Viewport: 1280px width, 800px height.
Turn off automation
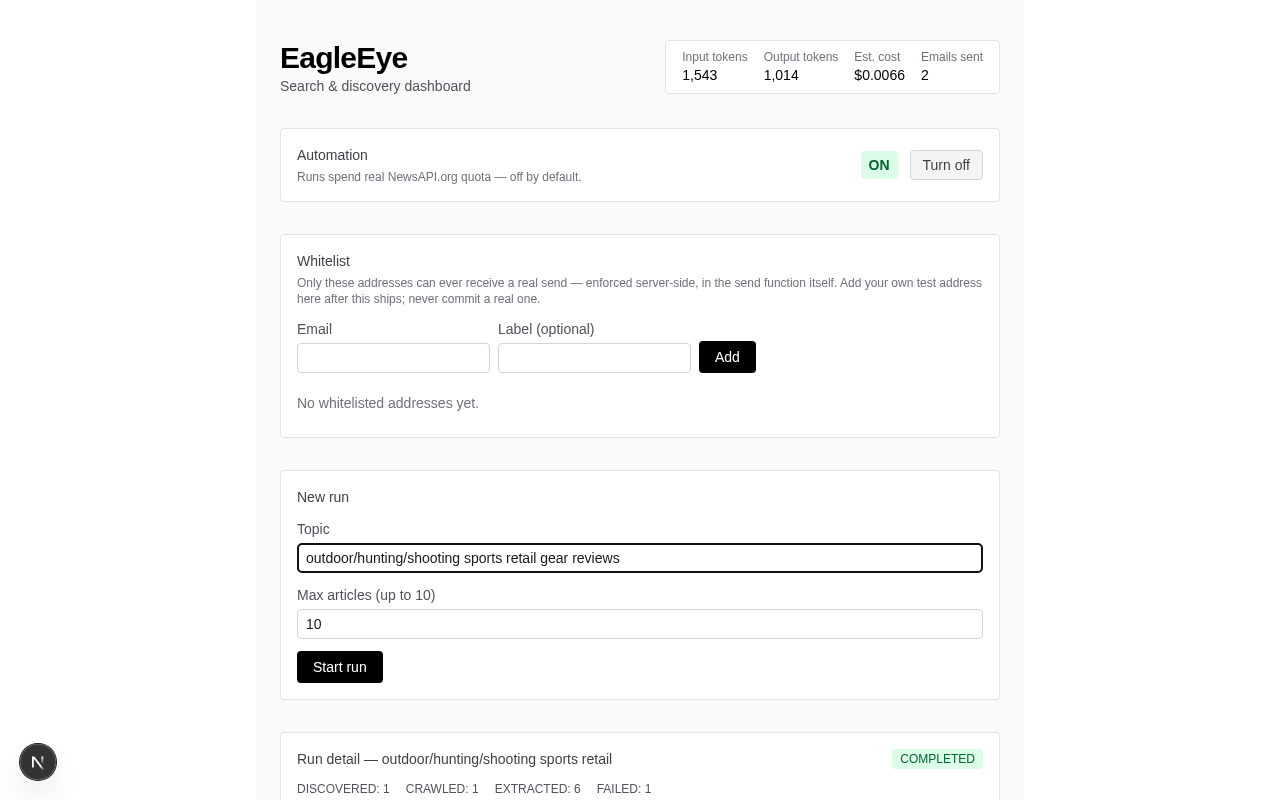point(946,165)
